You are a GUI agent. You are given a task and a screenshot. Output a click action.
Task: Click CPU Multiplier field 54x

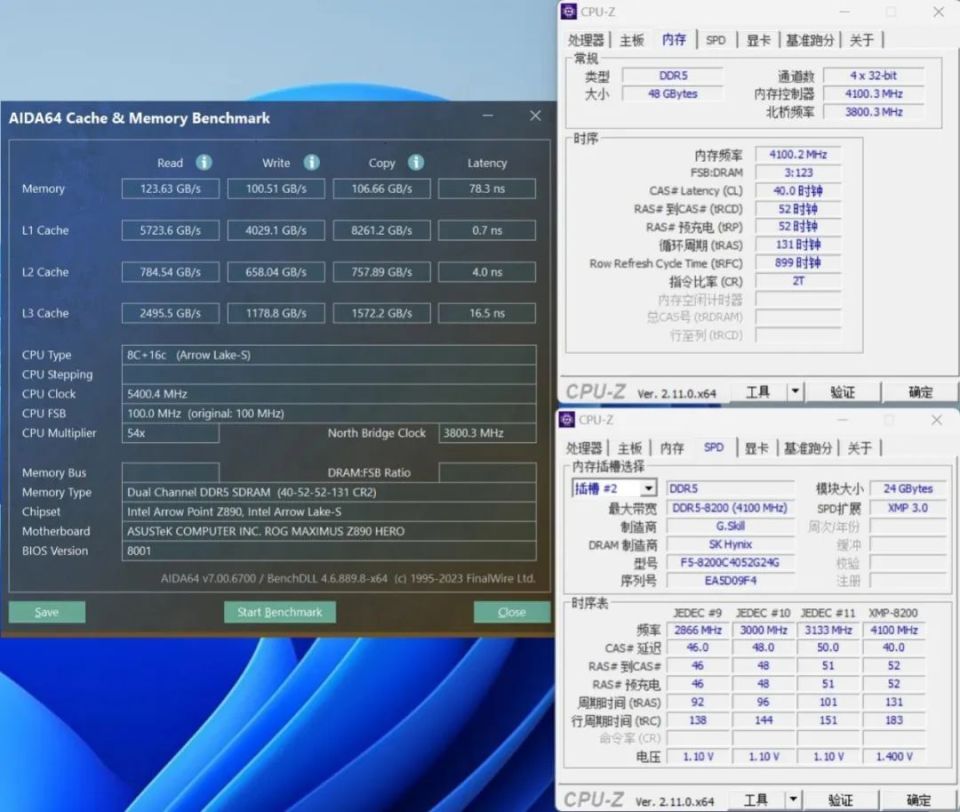pyautogui.click(x=170, y=433)
